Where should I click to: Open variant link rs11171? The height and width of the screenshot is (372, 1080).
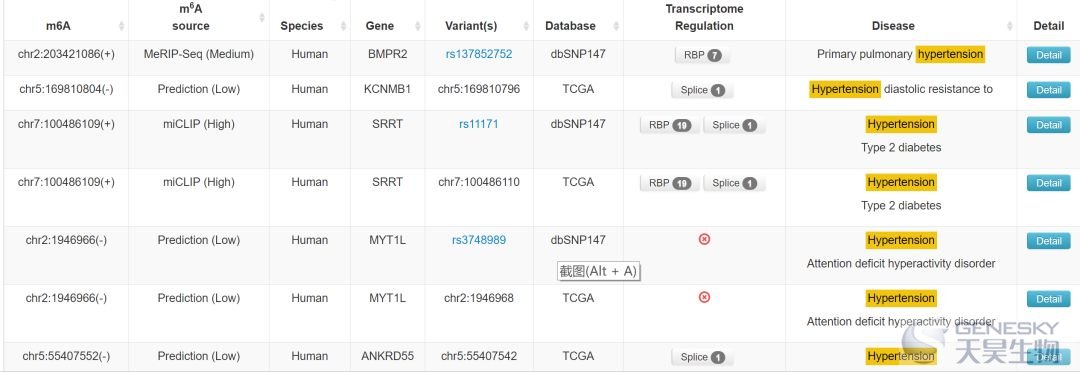[x=479, y=124]
